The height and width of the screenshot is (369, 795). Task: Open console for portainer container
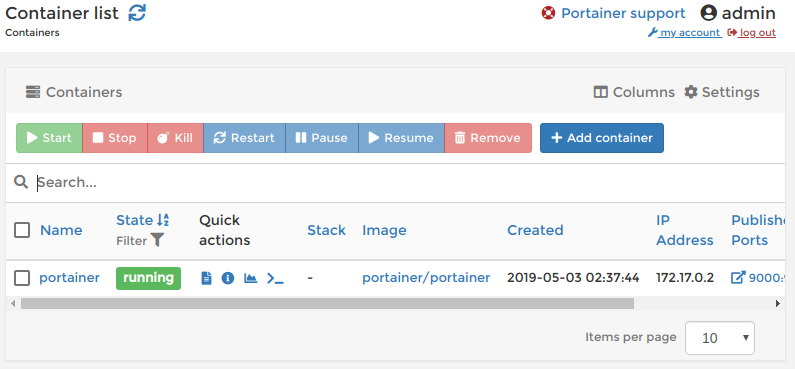point(275,278)
